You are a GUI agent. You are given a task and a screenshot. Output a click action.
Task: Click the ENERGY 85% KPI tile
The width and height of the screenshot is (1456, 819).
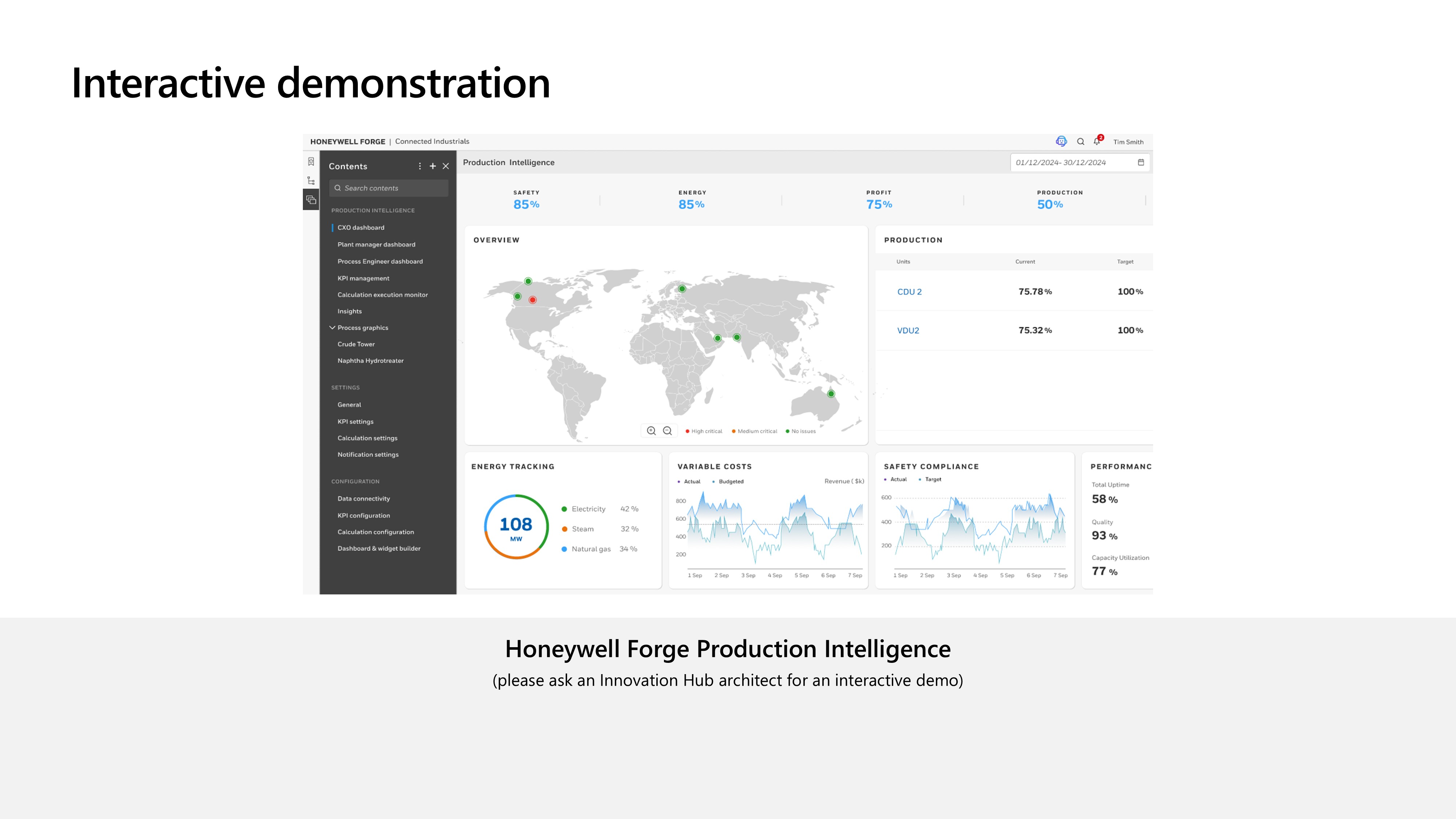[692, 200]
